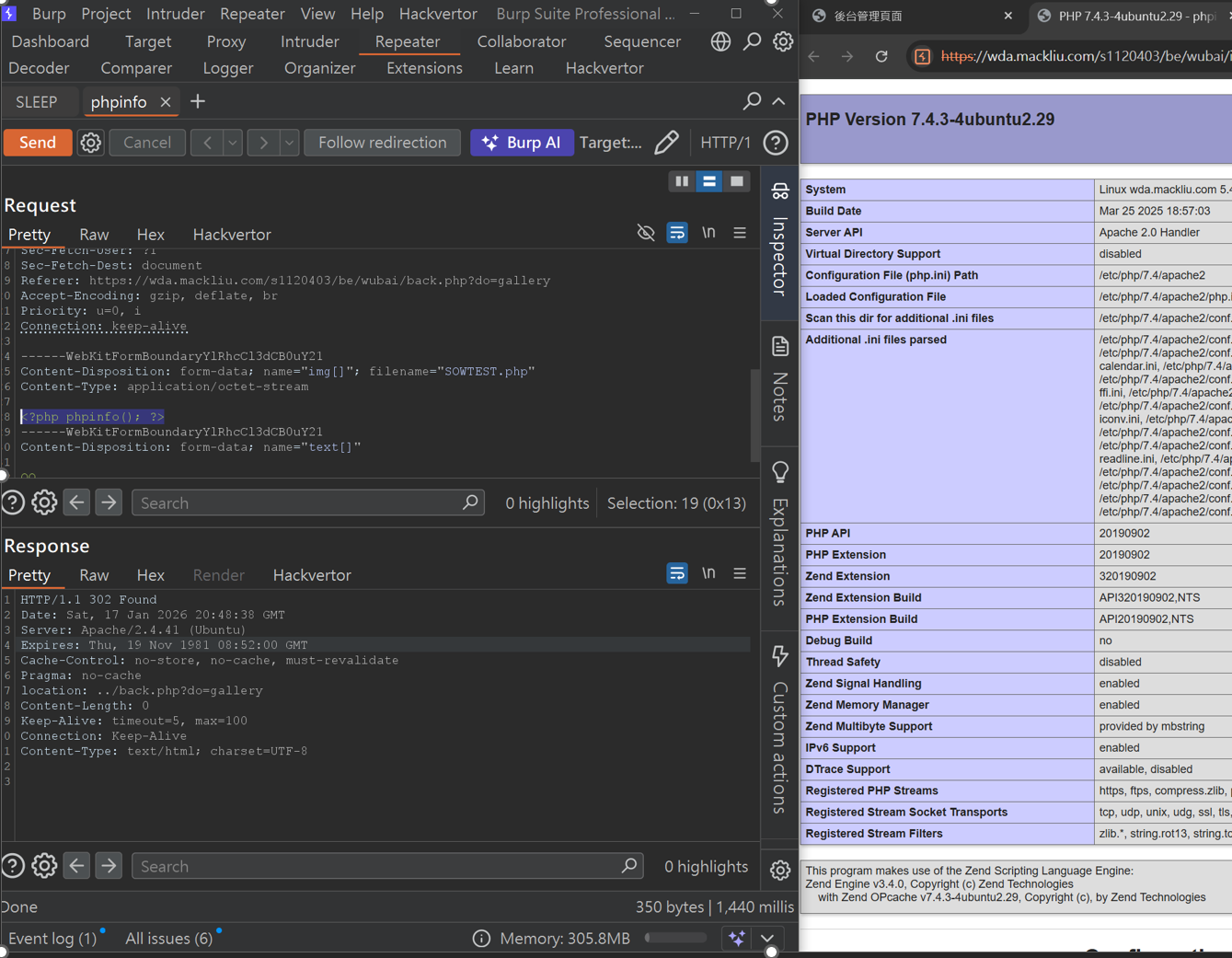Open the Extensions tab
Viewport: 1232px width, 958px height.
point(424,68)
